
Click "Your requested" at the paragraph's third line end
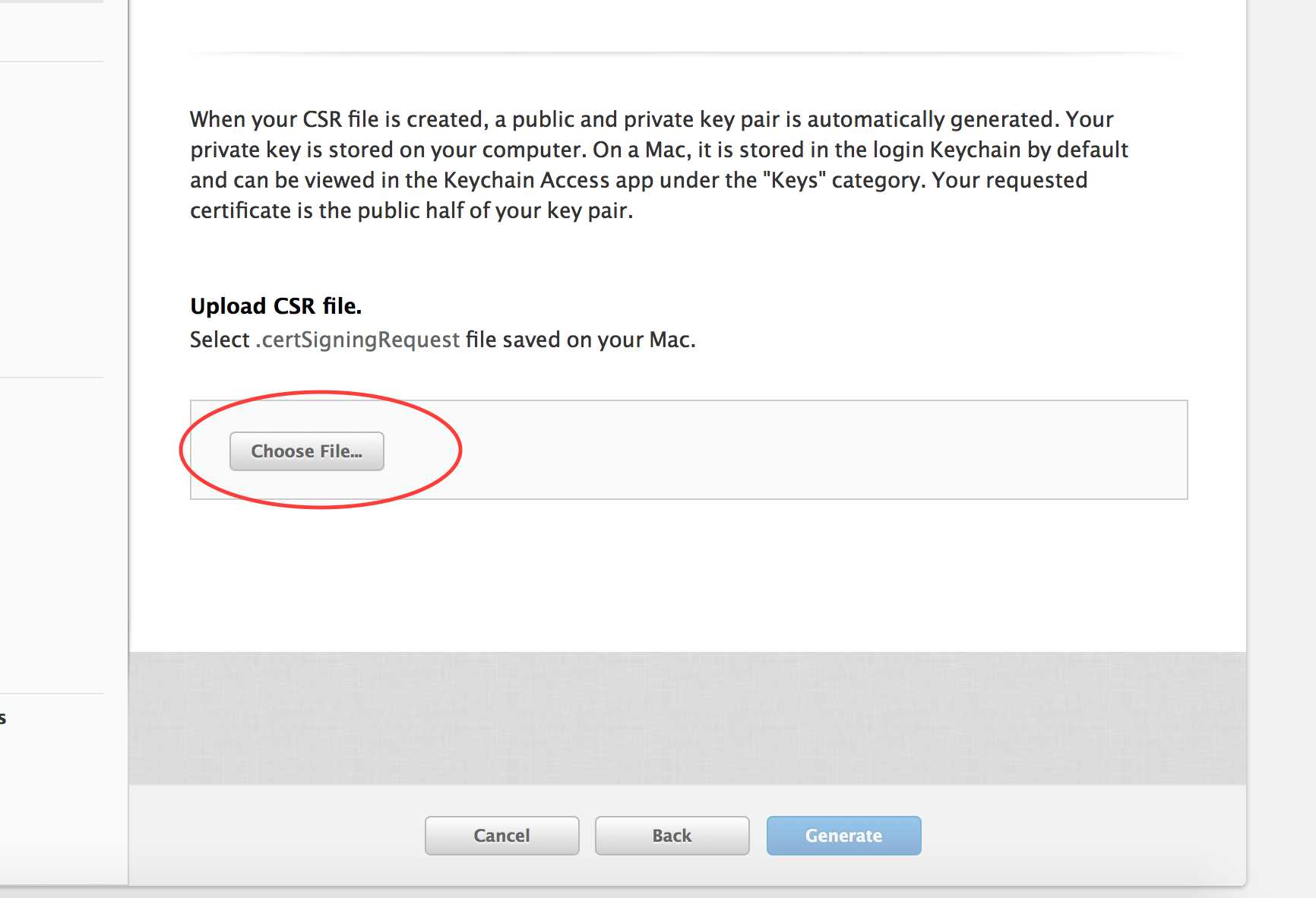click(x=1010, y=180)
